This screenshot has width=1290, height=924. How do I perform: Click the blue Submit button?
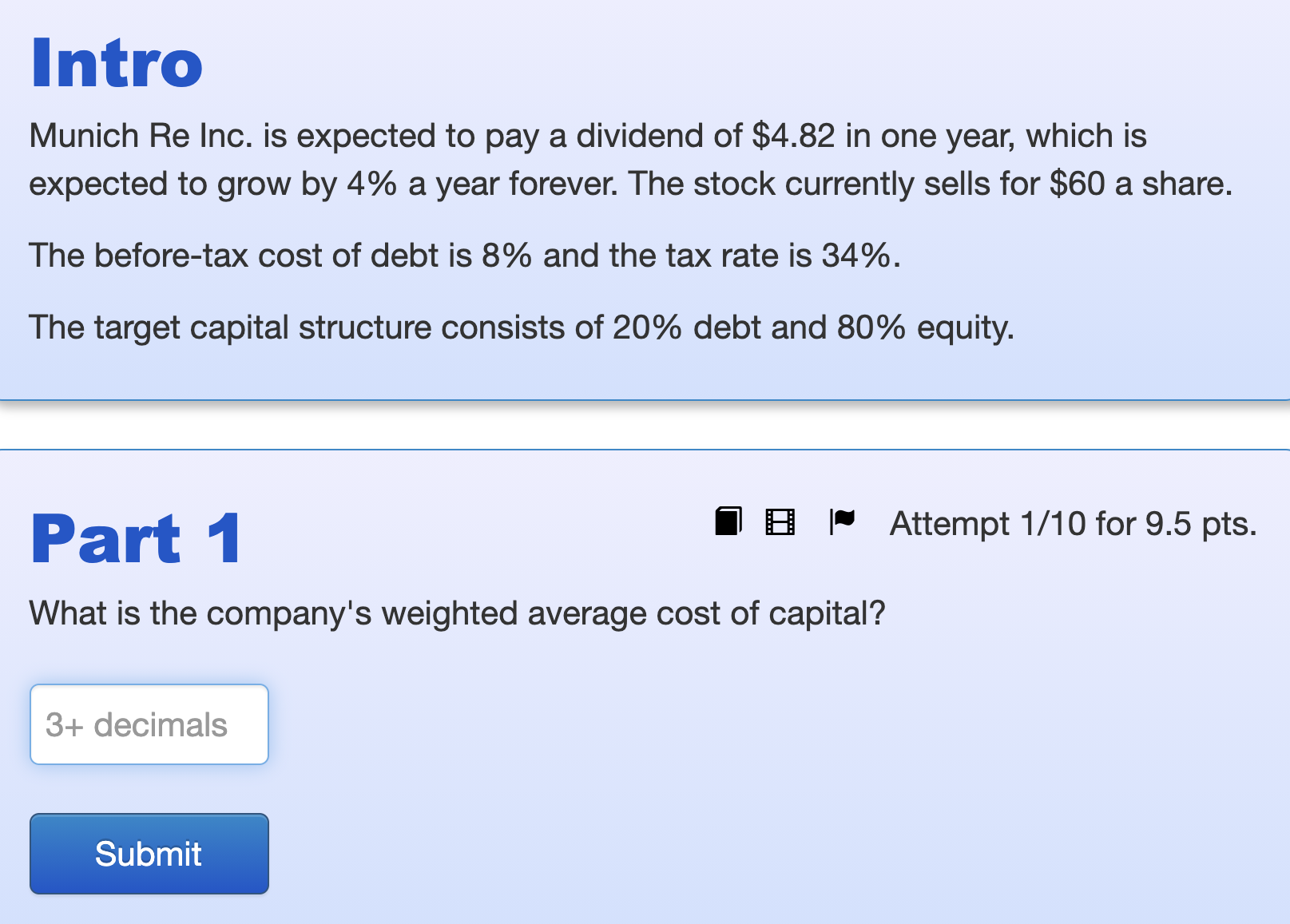coord(149,853)
